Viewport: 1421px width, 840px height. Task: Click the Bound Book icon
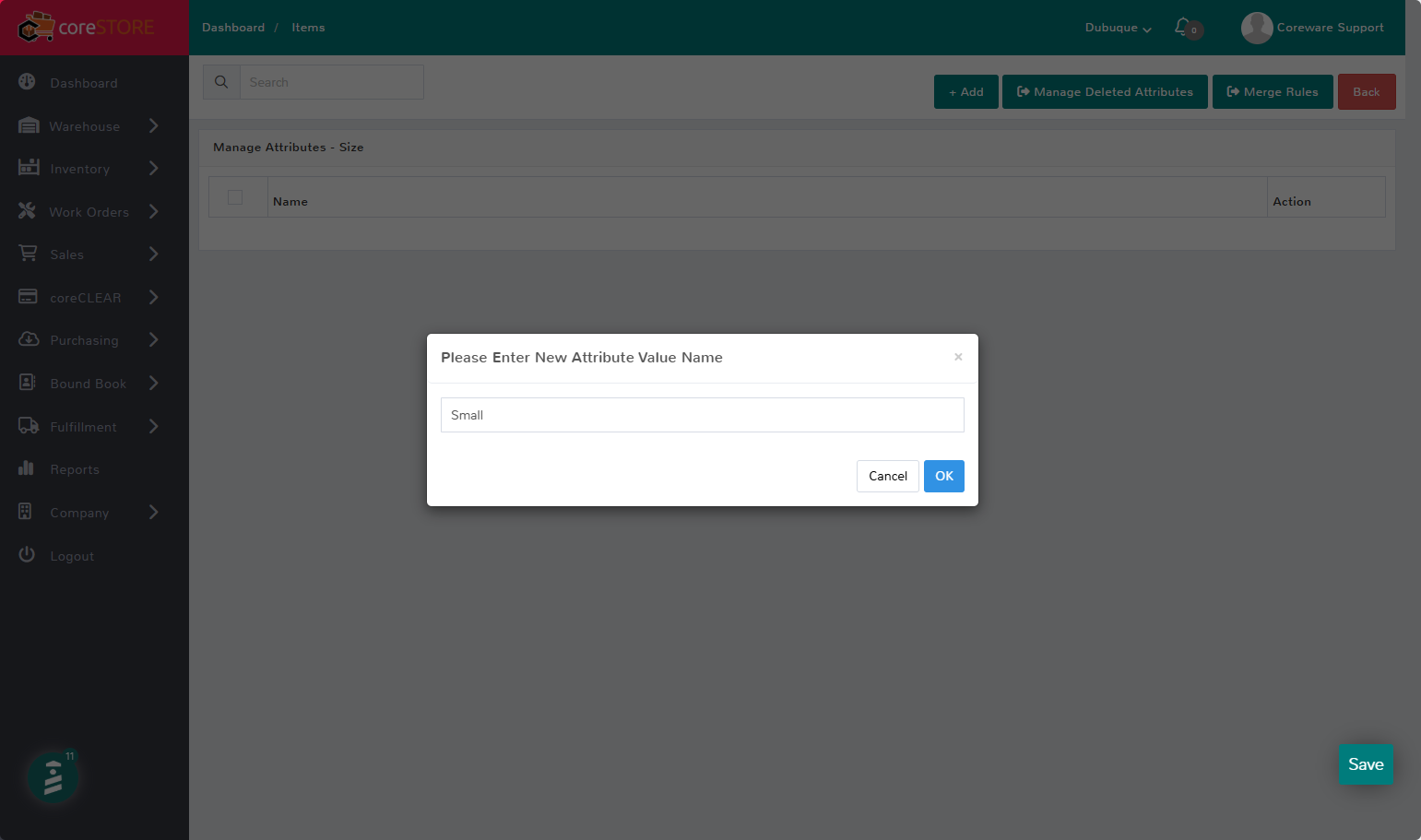(27, 383)
